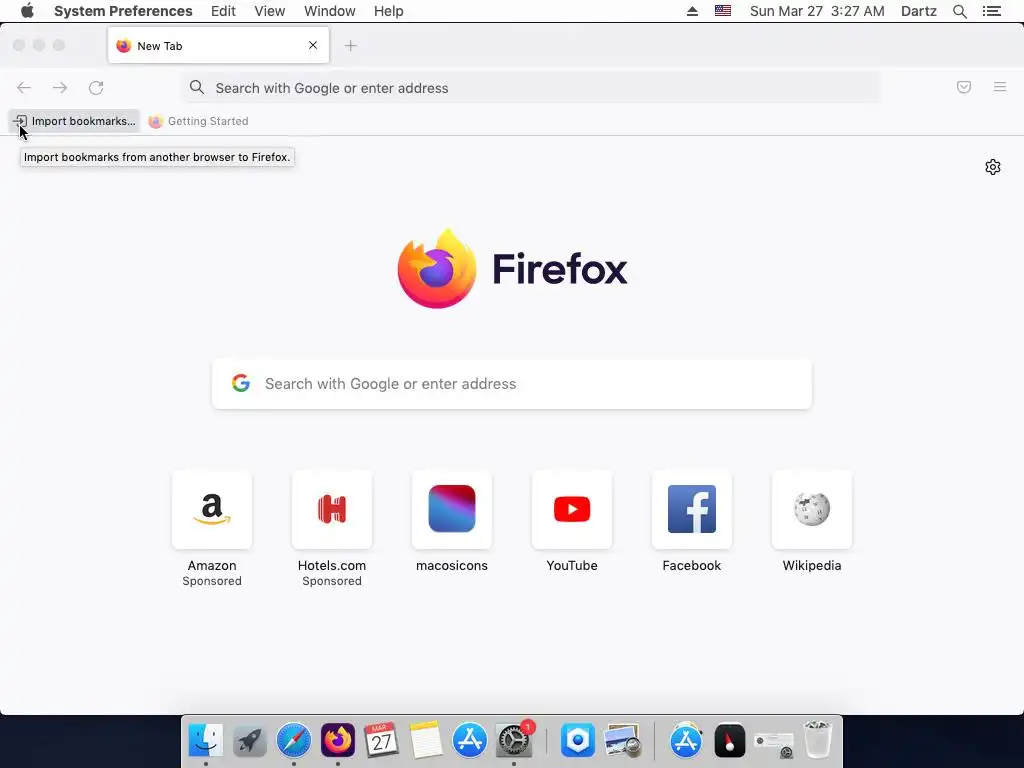Click the search magnifier in address bar
This screenshot has width=1024, height=768.
(x=197, y=87)
